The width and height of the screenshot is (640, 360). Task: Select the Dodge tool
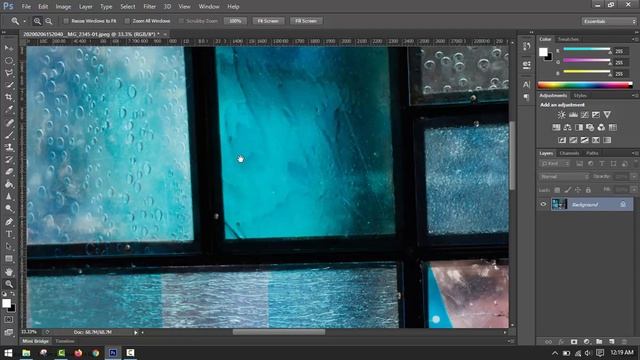9,209
